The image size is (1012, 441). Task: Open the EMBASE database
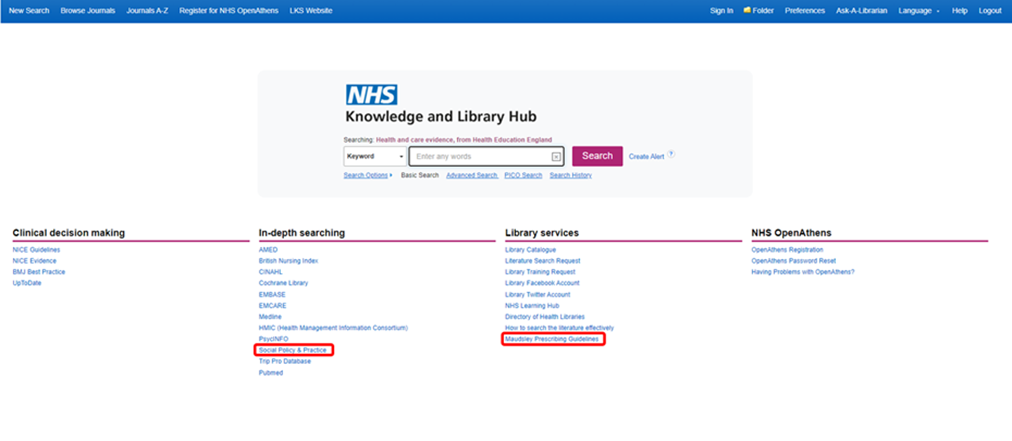272,294
